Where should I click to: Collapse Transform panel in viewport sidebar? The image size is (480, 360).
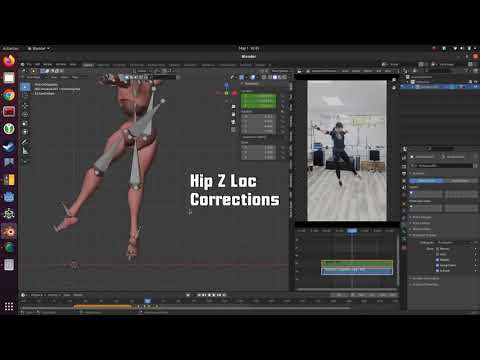point(252,84)
